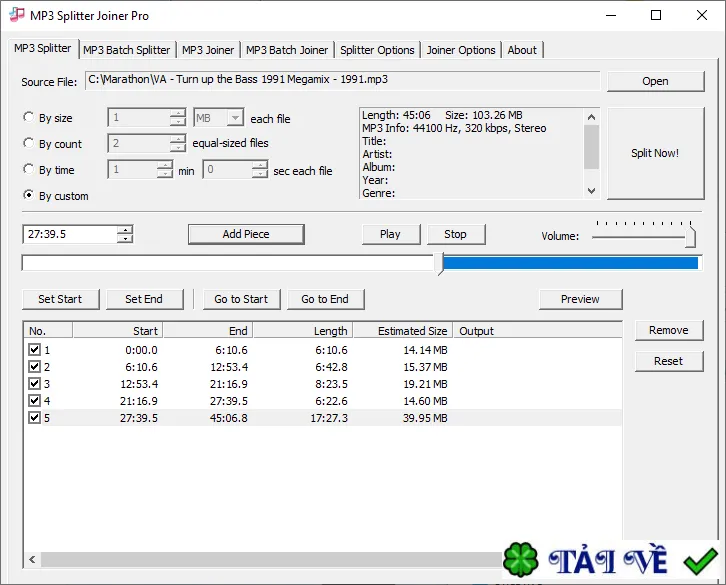Switch to the MP3 Joiner tab
The width and height of the screenshot is (726, 585).
(x=208, y=50)
